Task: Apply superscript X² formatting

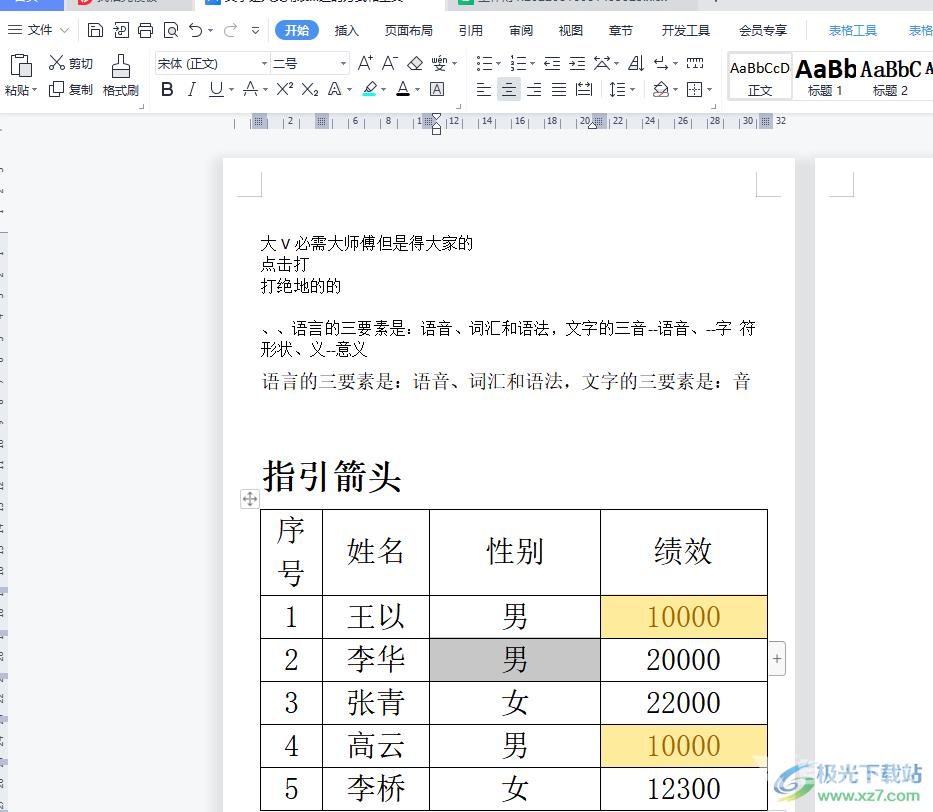Action: [284, 89]
